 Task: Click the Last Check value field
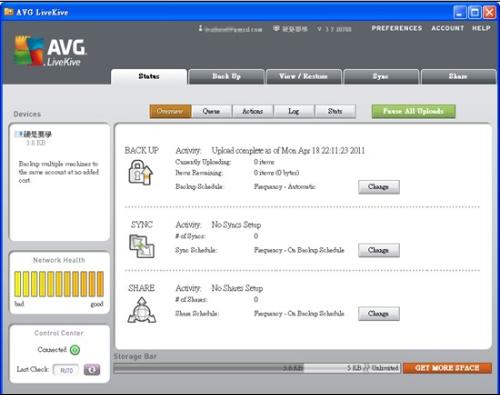point(66,370)
